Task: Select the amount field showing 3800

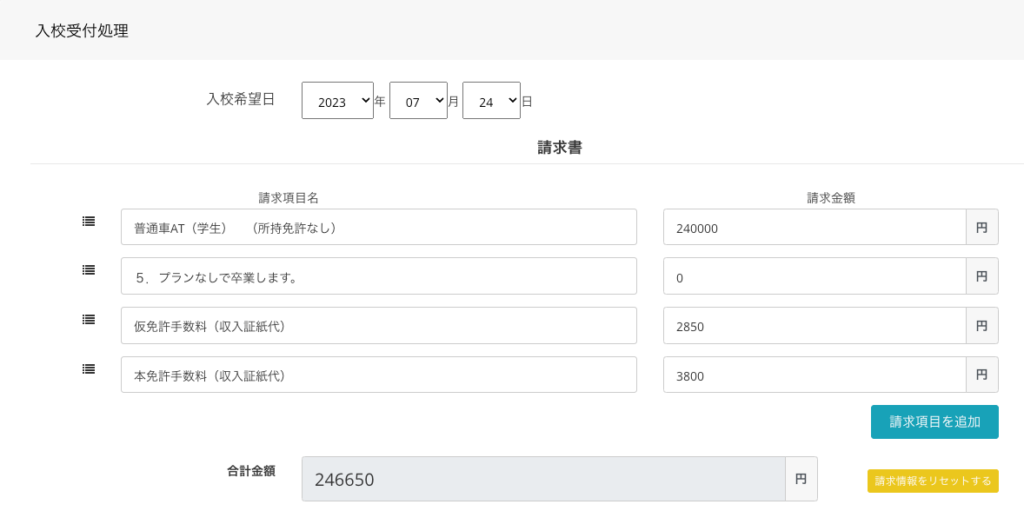Action: (814, 375)
